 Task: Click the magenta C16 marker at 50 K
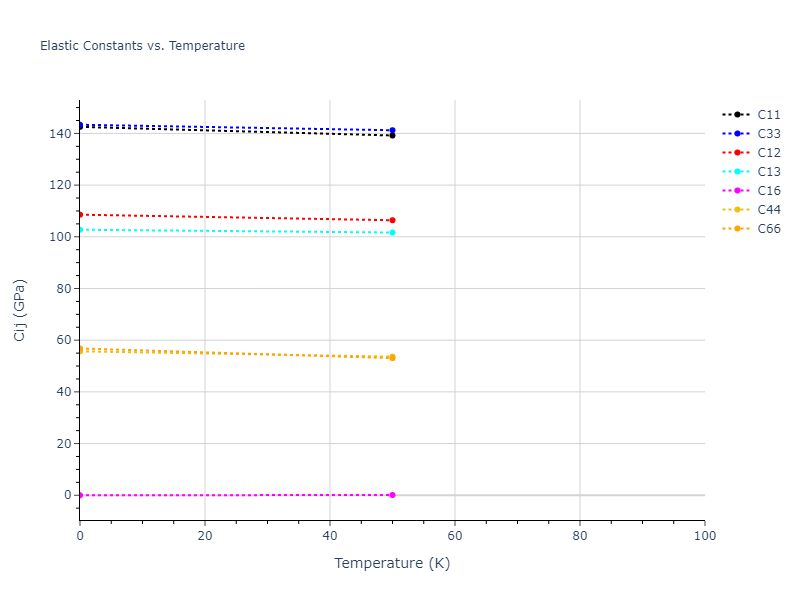point(392,495)
